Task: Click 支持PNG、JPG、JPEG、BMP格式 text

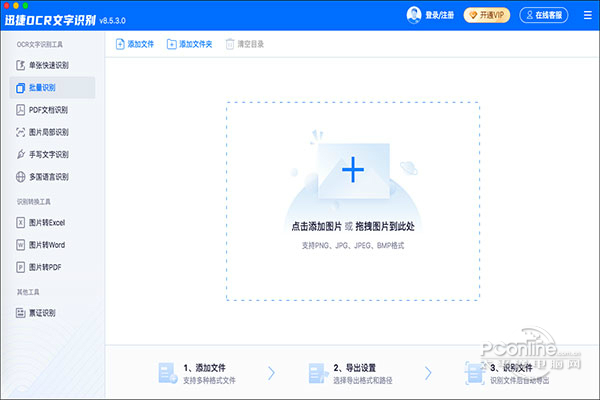Action: [353, 245]
